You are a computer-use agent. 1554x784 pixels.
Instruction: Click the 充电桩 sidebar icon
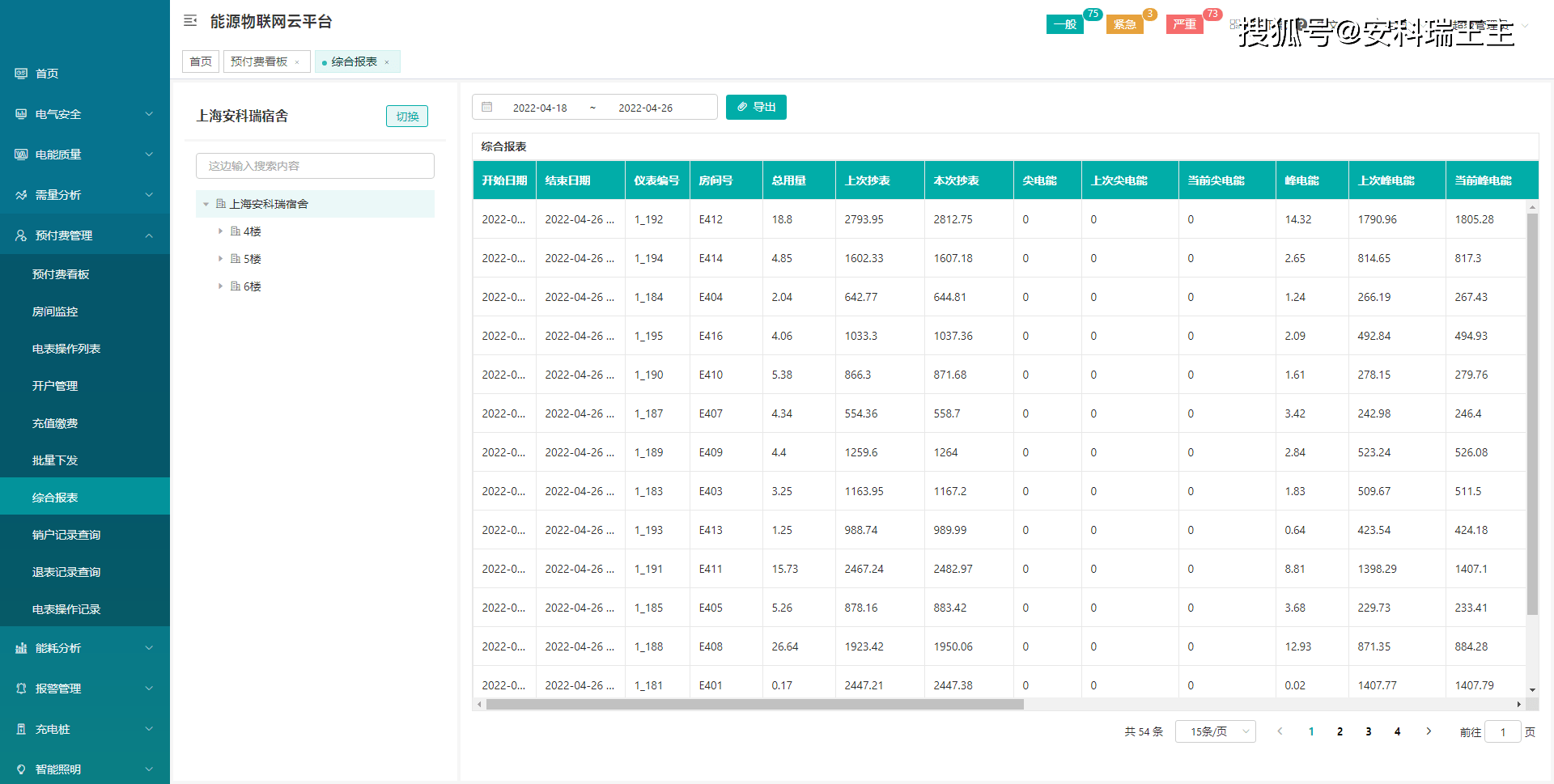pyautogui.click(x=21, y=729)
